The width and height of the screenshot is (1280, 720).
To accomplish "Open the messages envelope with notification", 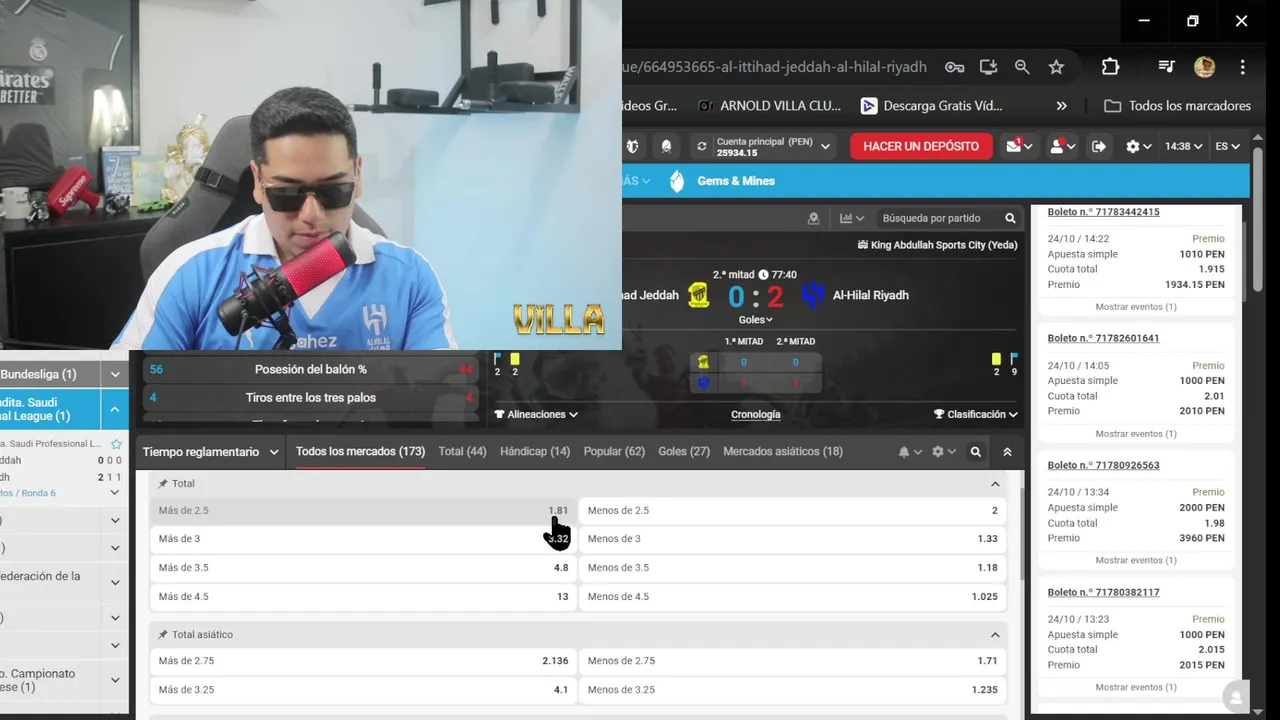I will pyautogui.click(x=1019, y=146).
